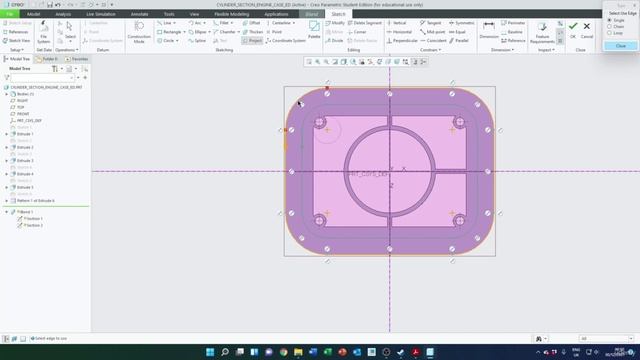Select the Point tool in Sketching
640x360 pixels.
click(x=274, y=32)
